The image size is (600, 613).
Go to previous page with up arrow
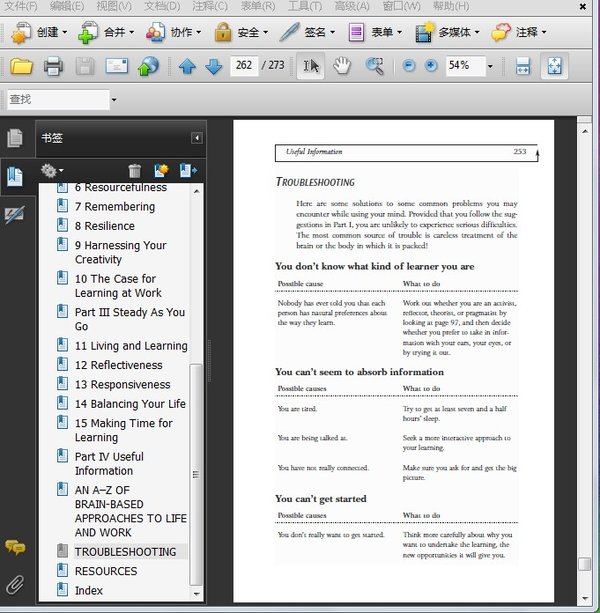coord(187,67)
